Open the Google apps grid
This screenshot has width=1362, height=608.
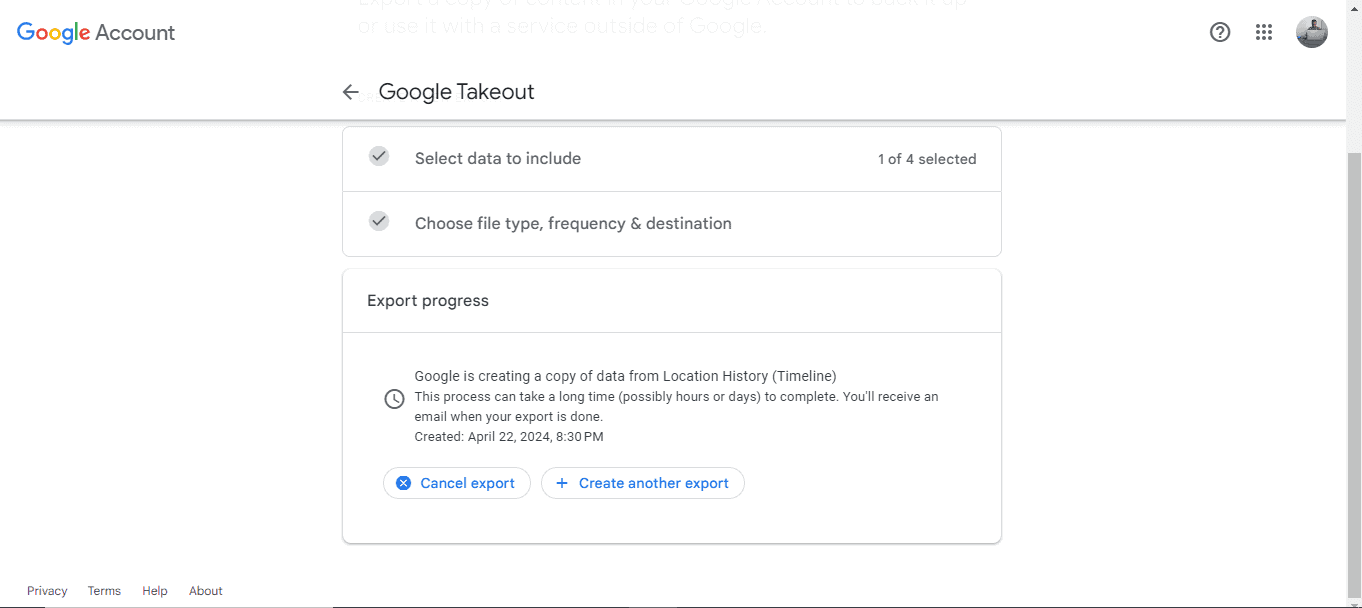tap(1263, 32)
